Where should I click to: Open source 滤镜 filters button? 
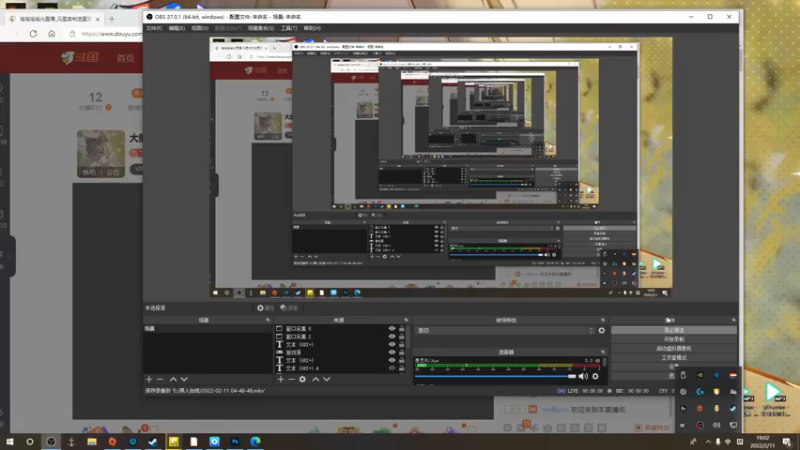pos(289,308)
